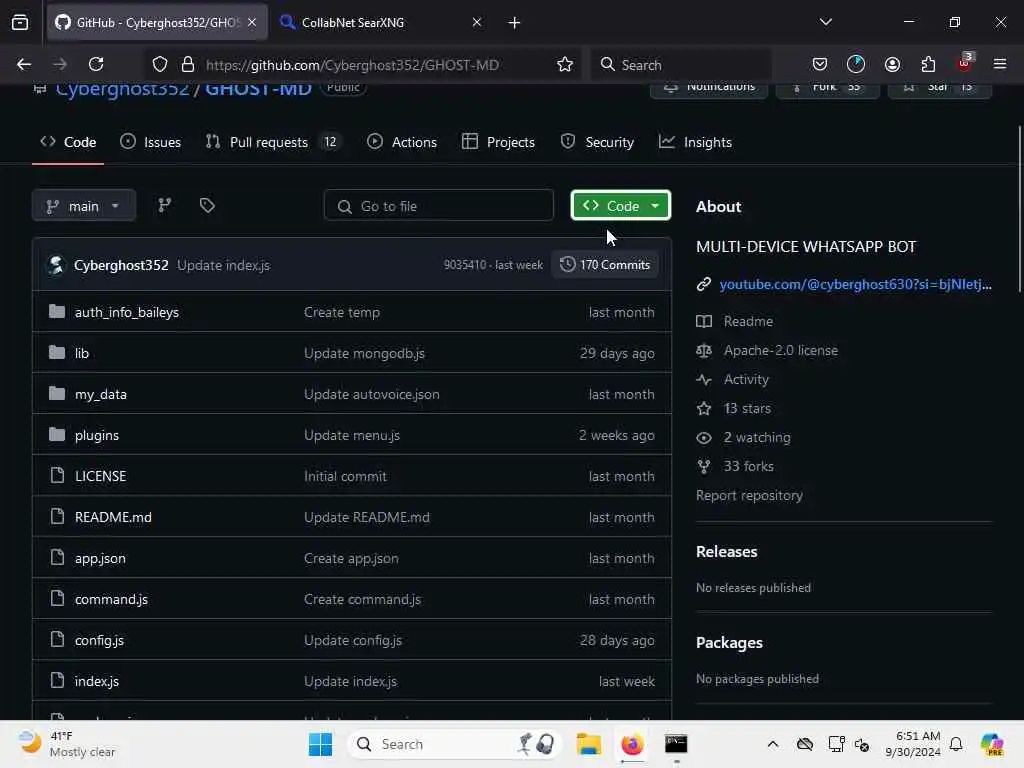Open the plugins folder
This screenshot has height=768, width=1024.
pos(97,435)
